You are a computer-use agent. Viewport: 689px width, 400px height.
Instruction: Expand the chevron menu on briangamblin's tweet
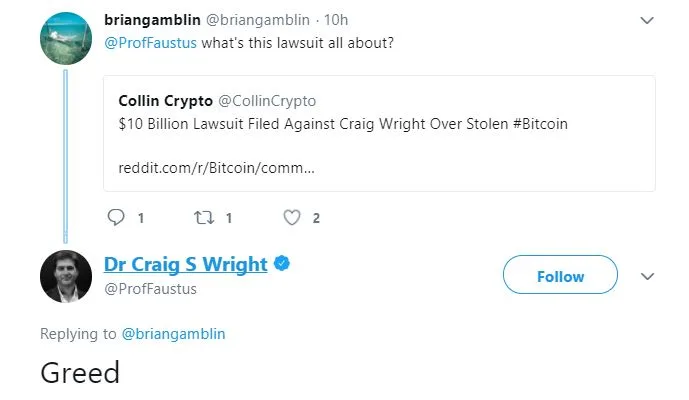647,21
